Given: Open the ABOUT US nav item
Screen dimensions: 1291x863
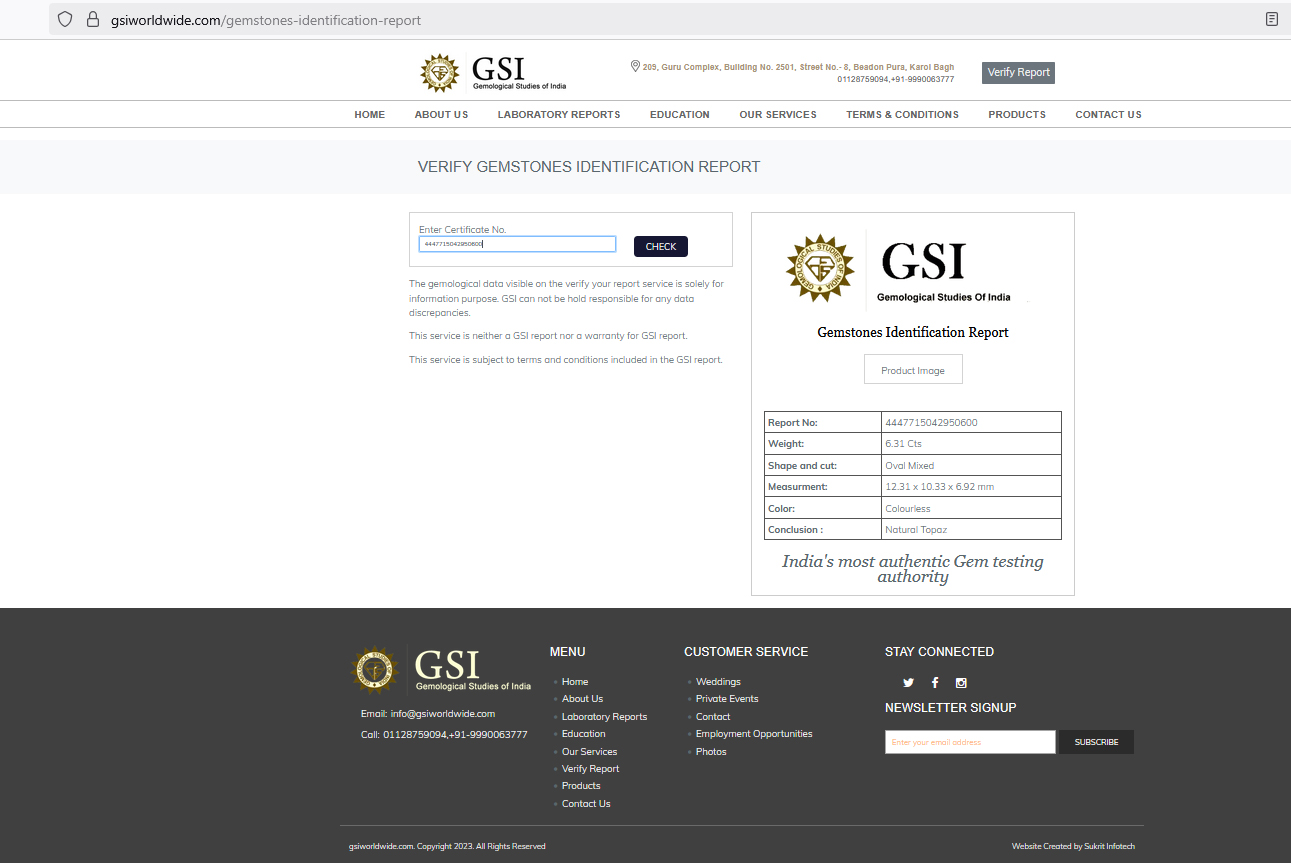Looking at the screenshot, I should pos(441,115).
